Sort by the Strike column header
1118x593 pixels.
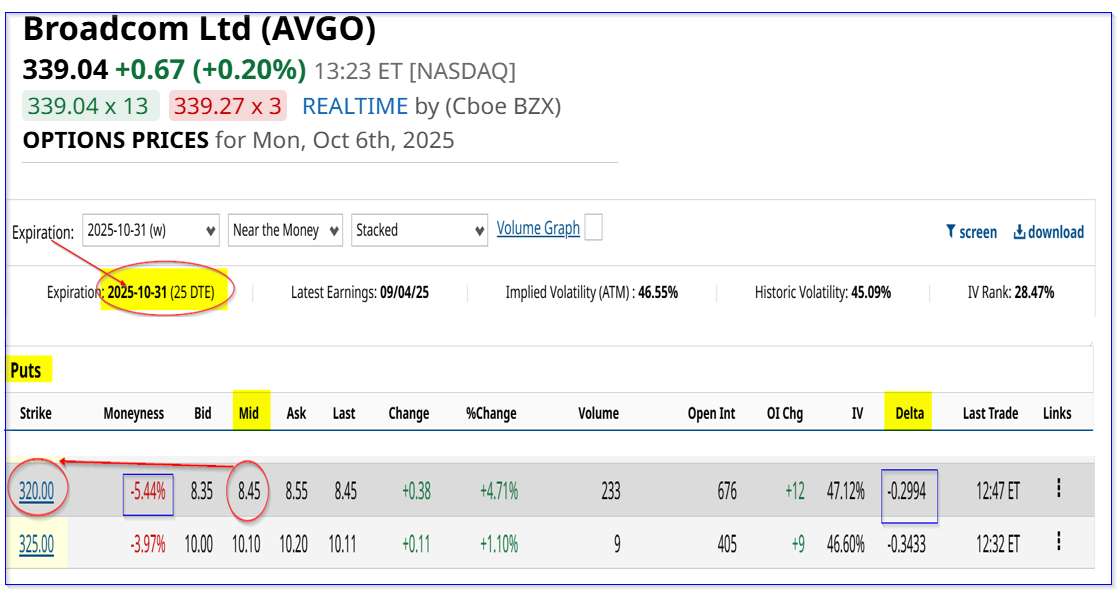coord(35,413)
